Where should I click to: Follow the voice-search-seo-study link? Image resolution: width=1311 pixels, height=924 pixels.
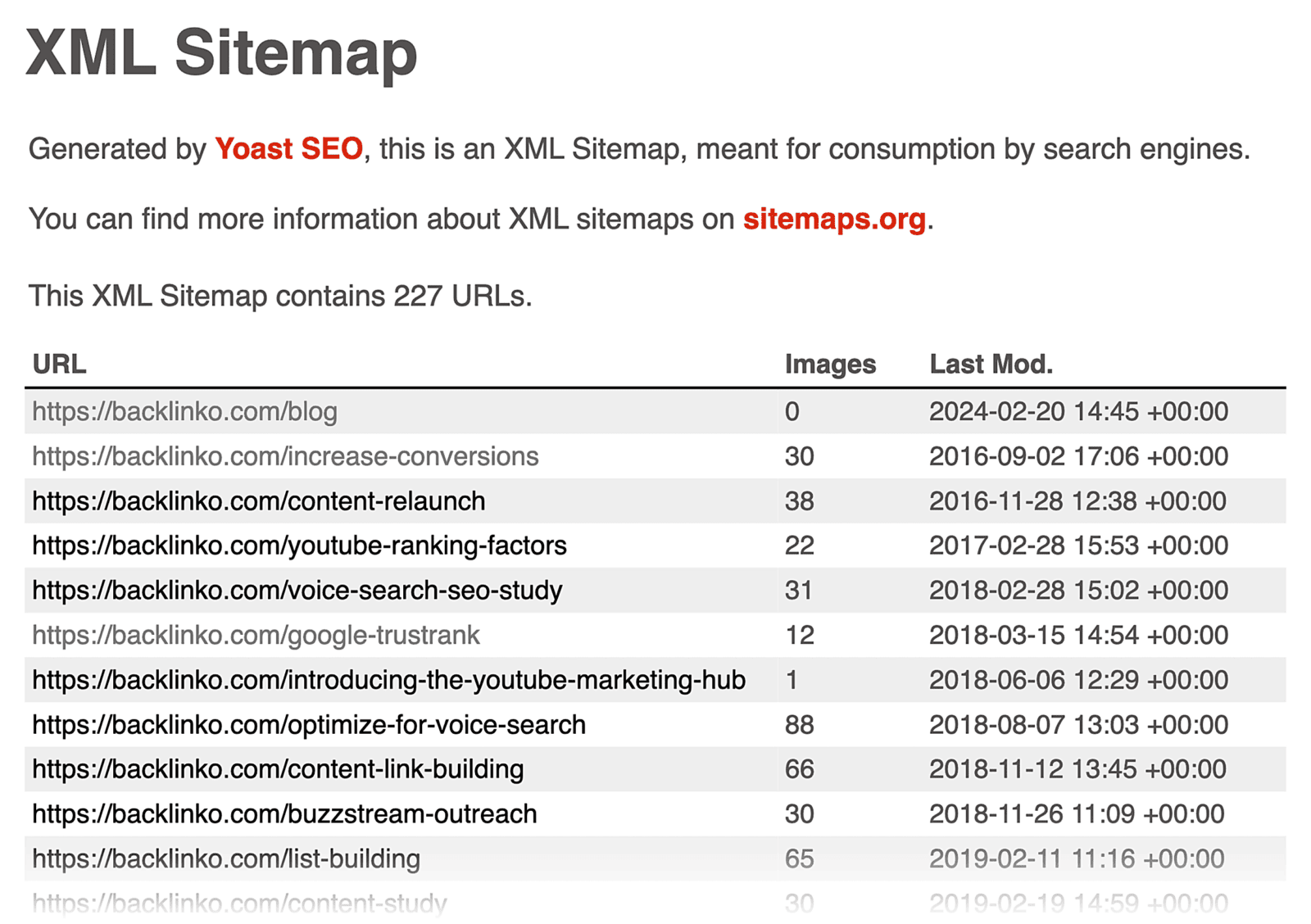(x=297, y=591)
